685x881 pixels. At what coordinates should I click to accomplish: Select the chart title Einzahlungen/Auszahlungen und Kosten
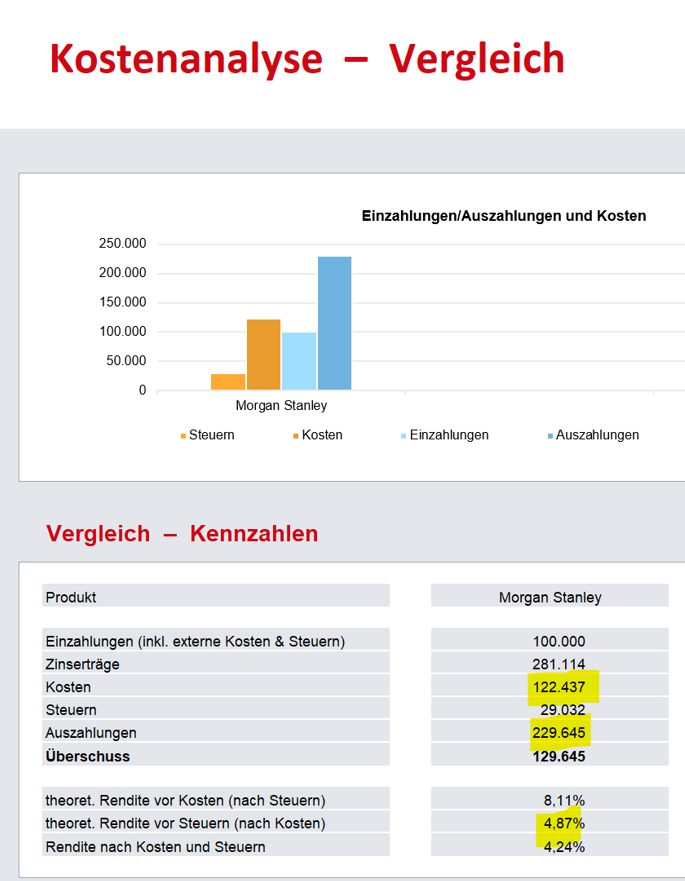point(503,216)
